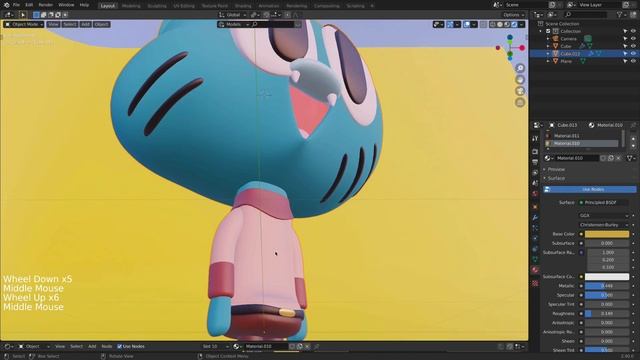Image resolution: width=640 pixels, height=360 pixels.
Task: Click the blue Use Nodes button
Action: [590, 189]
